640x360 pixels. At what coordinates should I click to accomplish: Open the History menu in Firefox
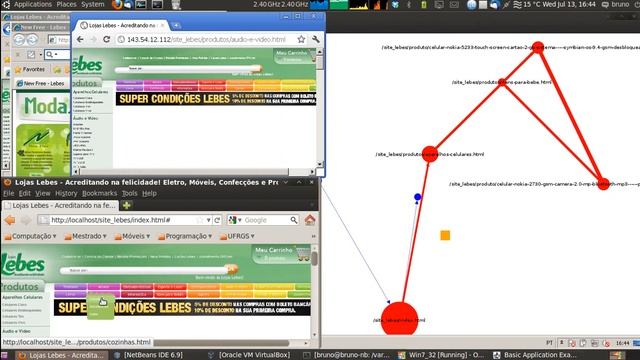[66, 193]
